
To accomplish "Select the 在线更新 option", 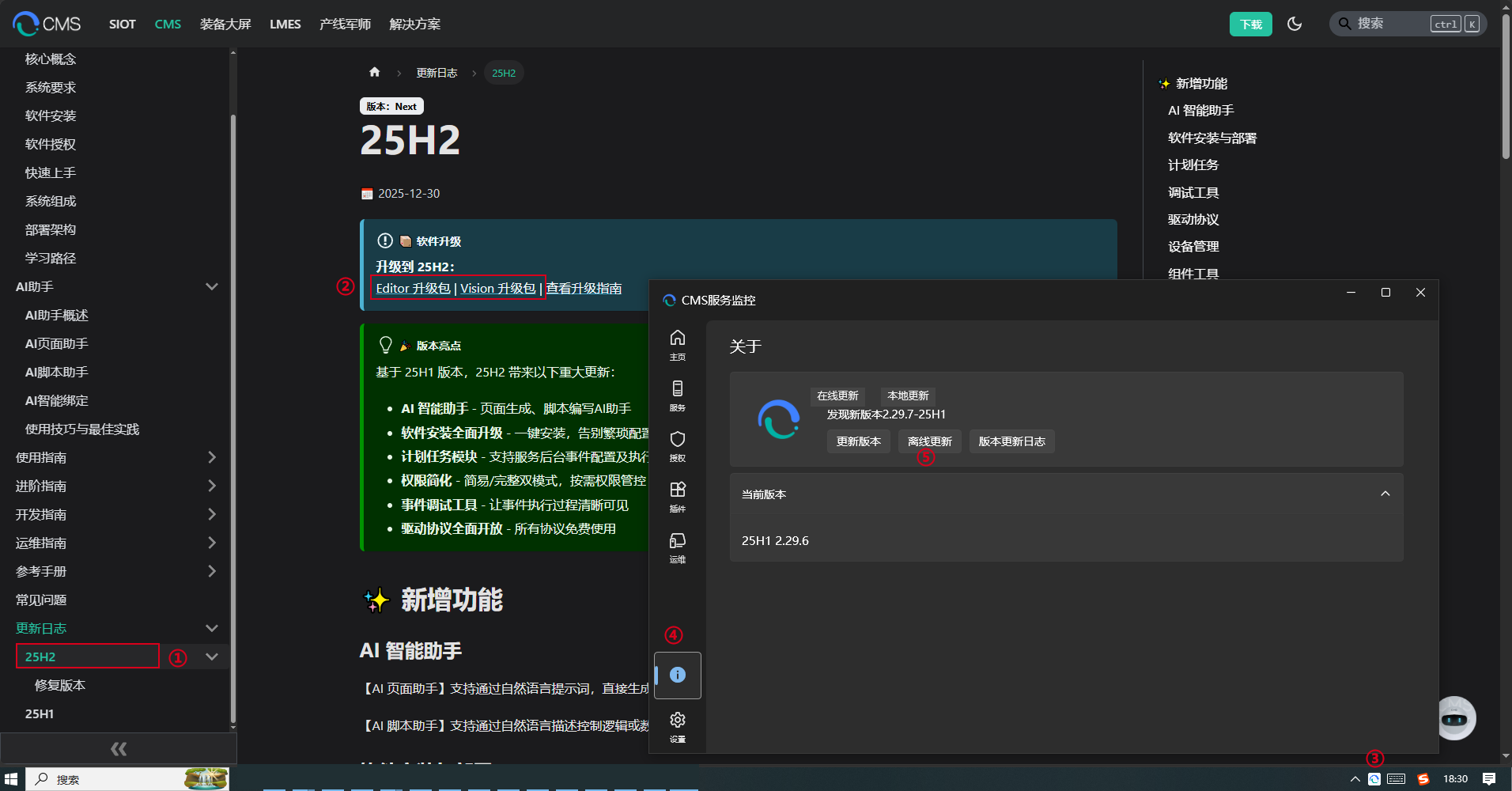I will pyautogui.click(x=837, y=395).
